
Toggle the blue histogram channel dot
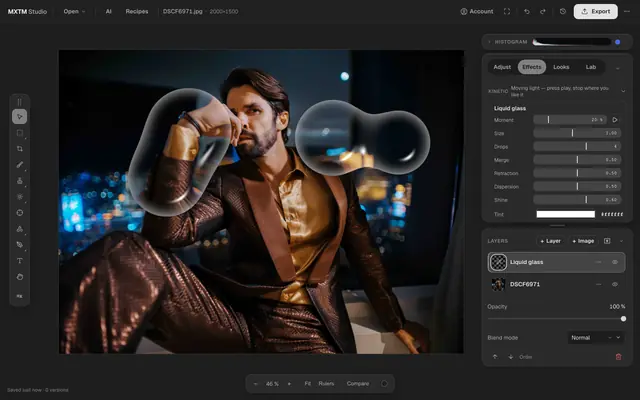click(618, 42)
